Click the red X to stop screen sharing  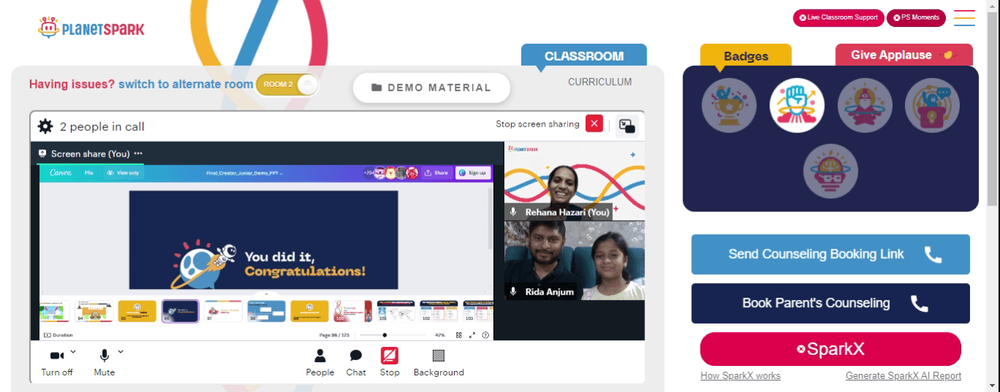pyautogui.click(x=594, y=124)
